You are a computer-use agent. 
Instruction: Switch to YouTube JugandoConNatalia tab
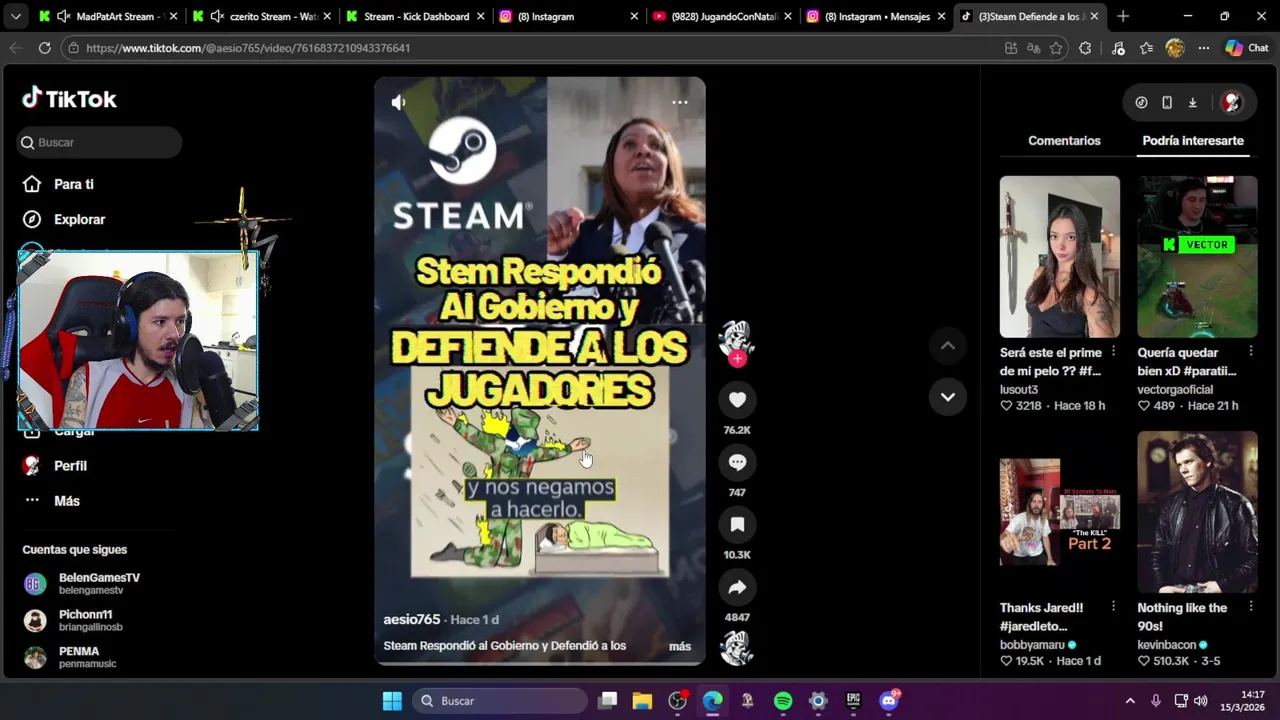click(x=722, y=16)
